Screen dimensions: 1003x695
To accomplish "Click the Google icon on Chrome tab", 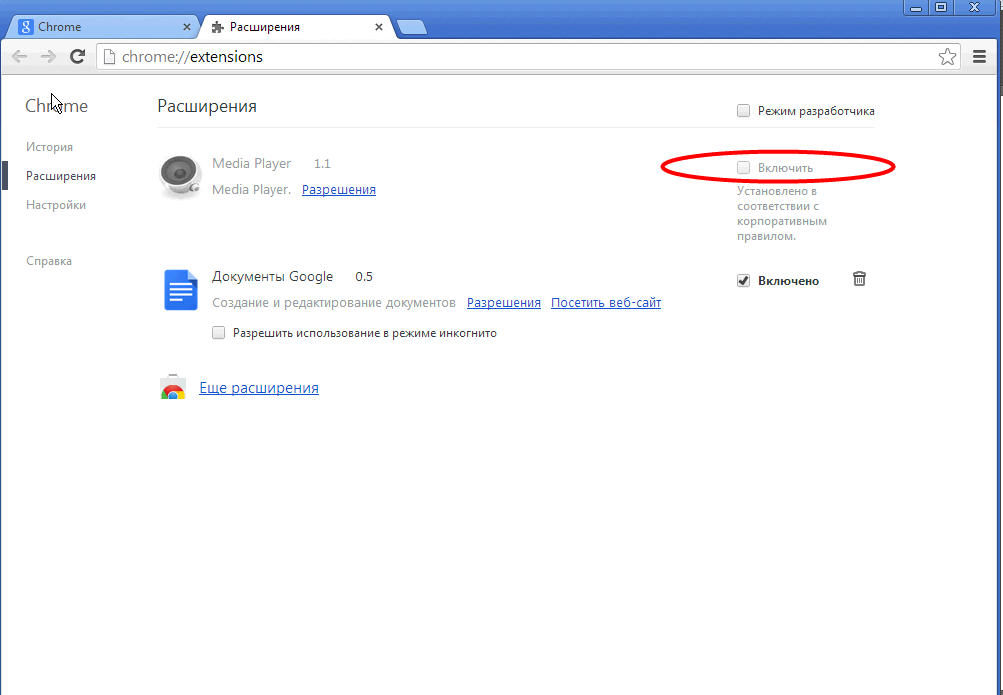I will (26, 27).
